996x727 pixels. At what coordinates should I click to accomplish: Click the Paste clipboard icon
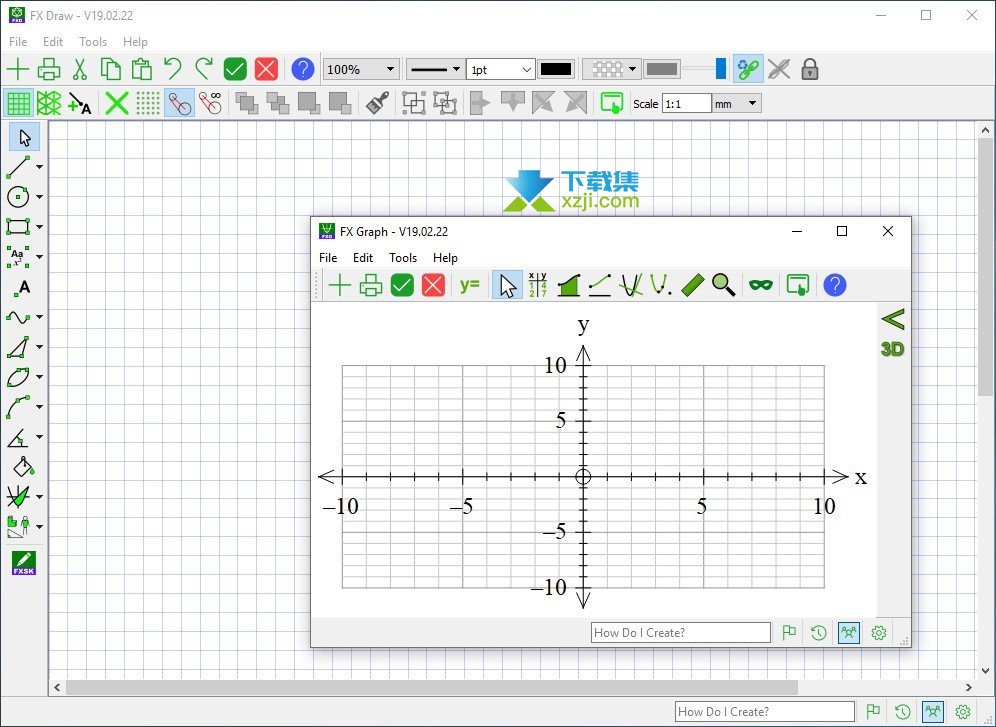(x=142, y=69)
